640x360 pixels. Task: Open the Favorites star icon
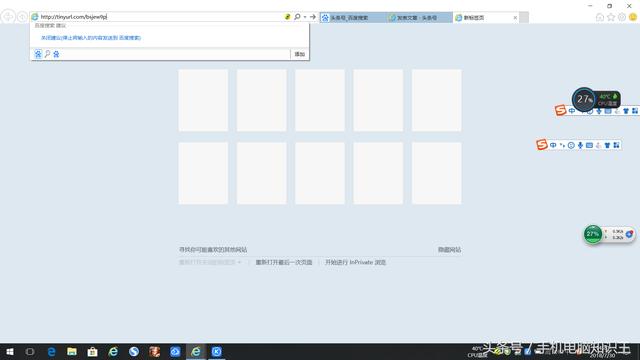coord(611,17)
